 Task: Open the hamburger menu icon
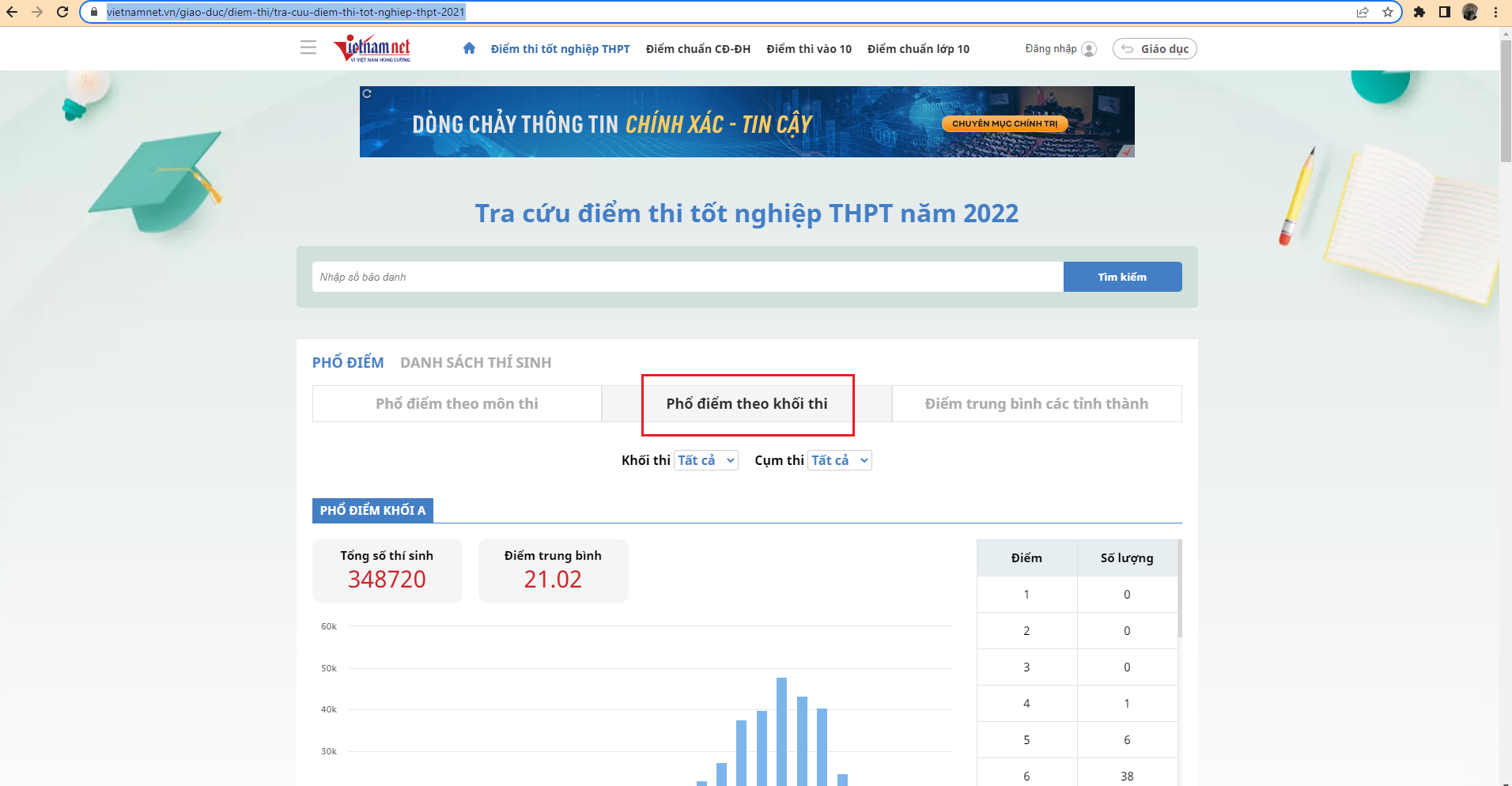[x=308, y=48]
